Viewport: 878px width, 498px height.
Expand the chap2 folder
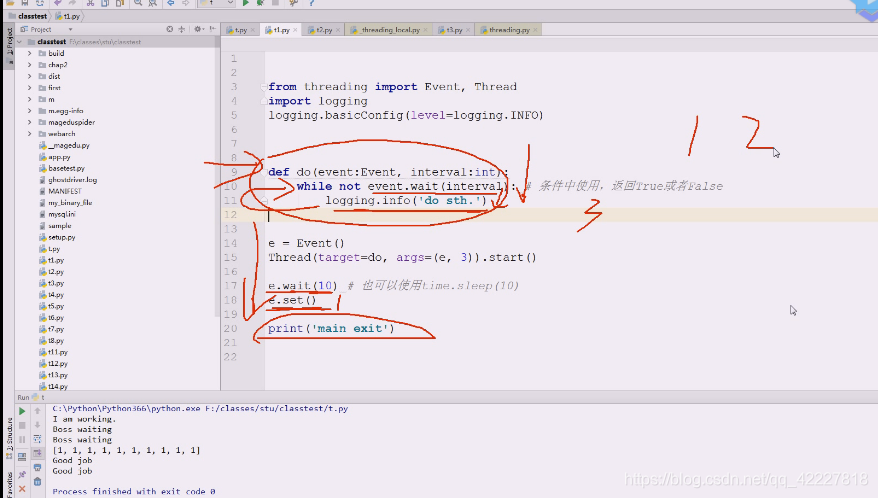(x=30, y=65)
